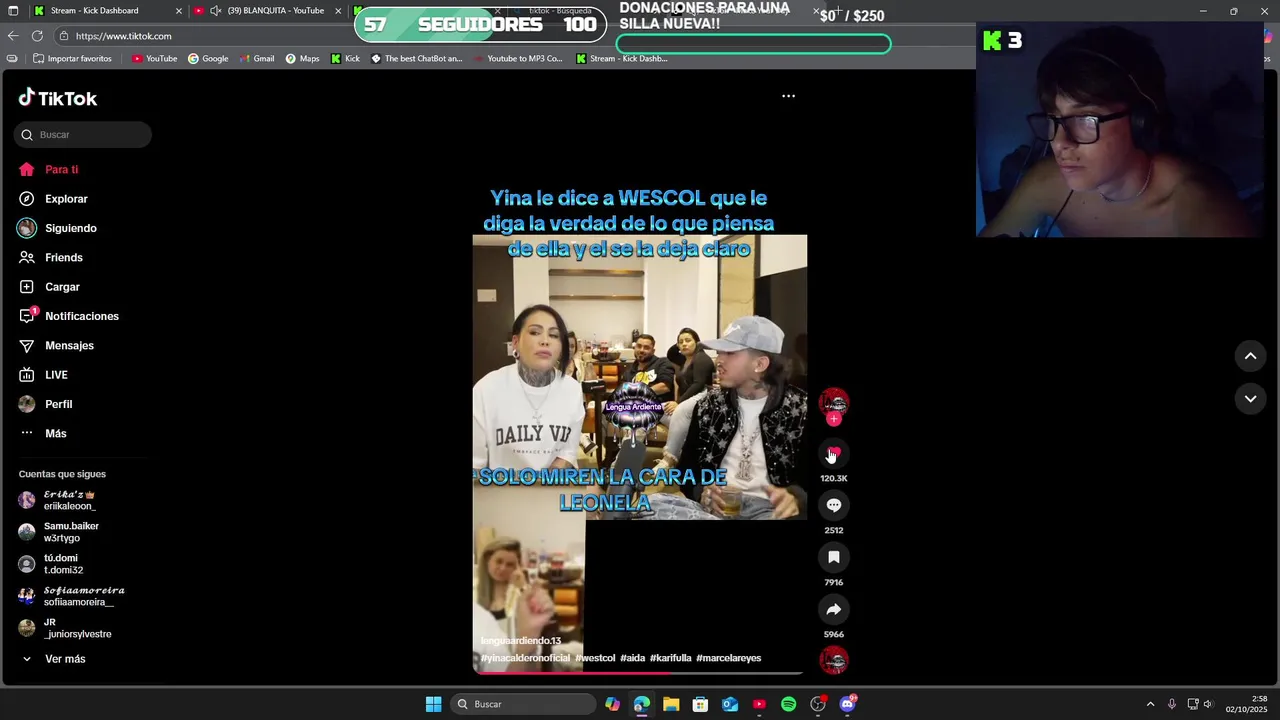Open Mensajes inbox
The width and height of the screenshot is (1280, 720).
tap(56, 346)
